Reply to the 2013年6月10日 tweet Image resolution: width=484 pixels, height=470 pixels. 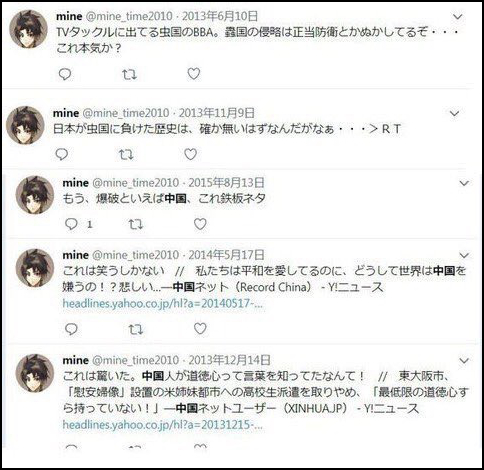click(65, 74)
